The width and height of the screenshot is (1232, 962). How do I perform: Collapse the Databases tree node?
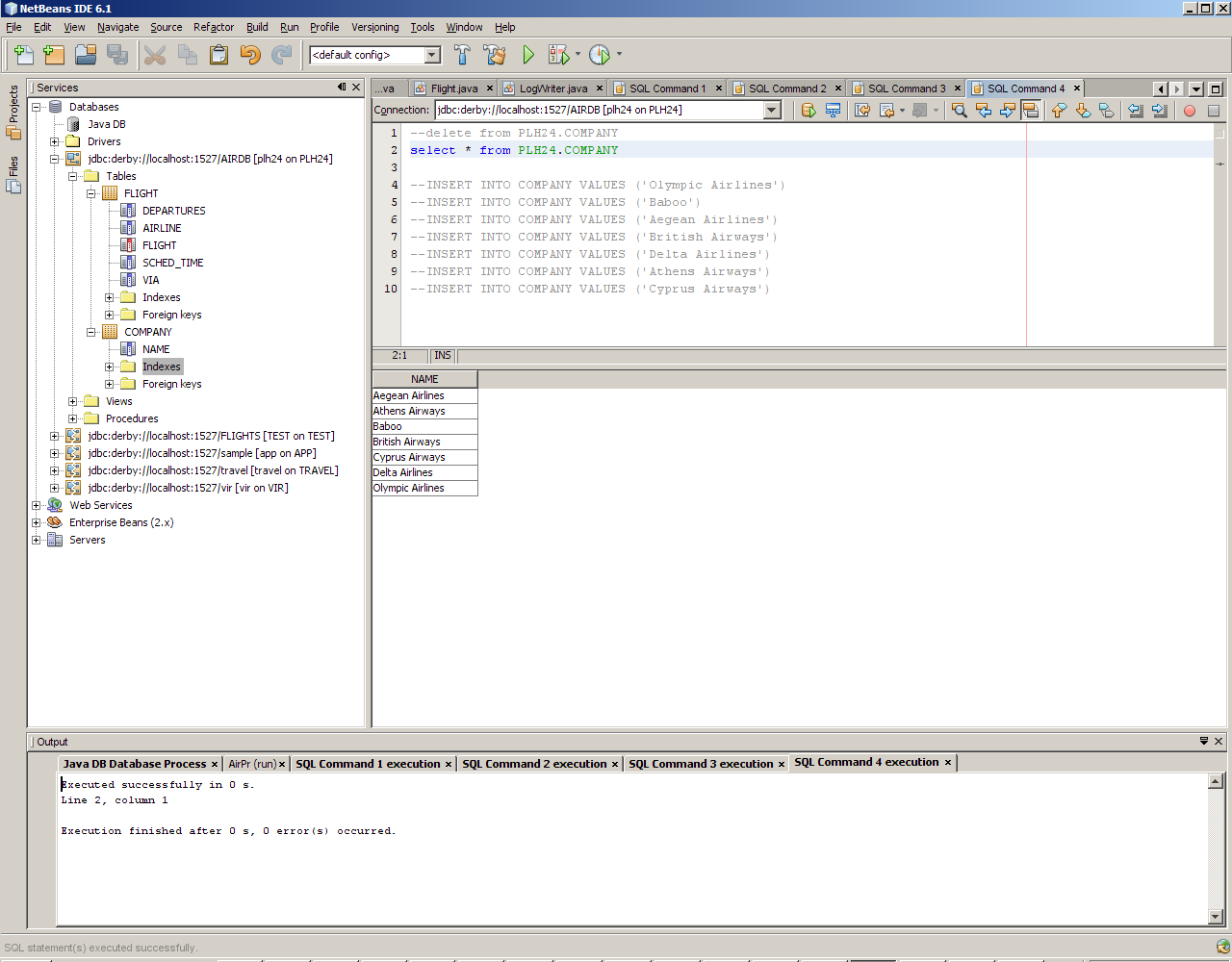coord(36,107)
